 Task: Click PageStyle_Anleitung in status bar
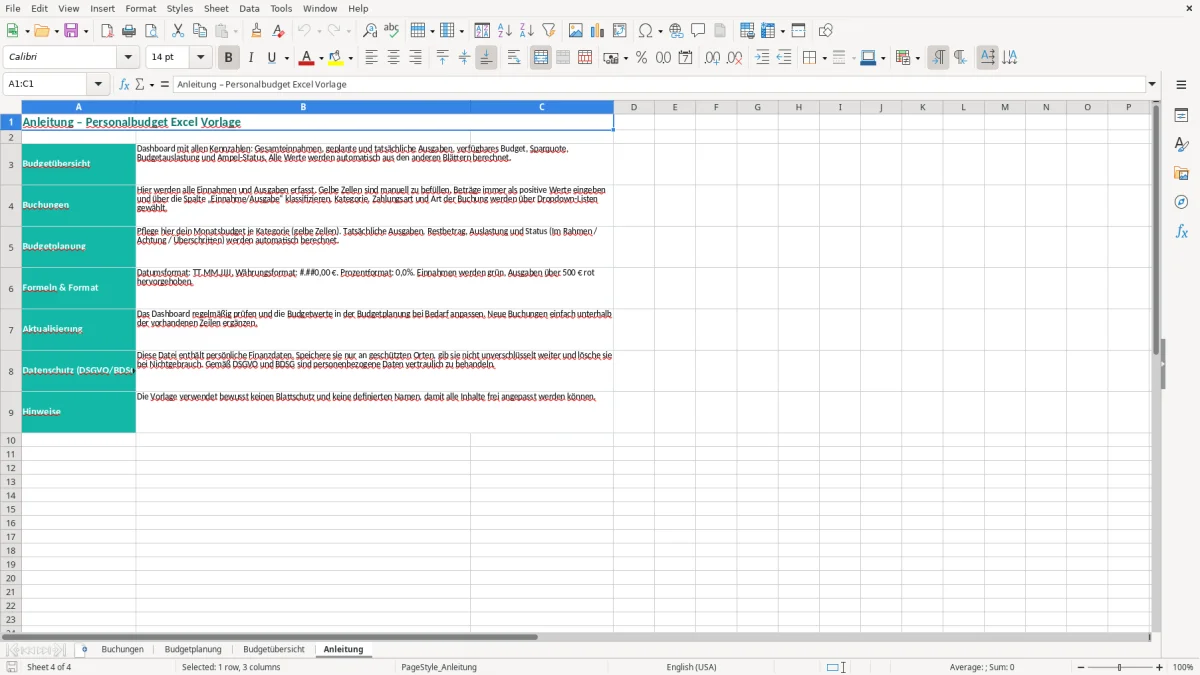point(439,667)
